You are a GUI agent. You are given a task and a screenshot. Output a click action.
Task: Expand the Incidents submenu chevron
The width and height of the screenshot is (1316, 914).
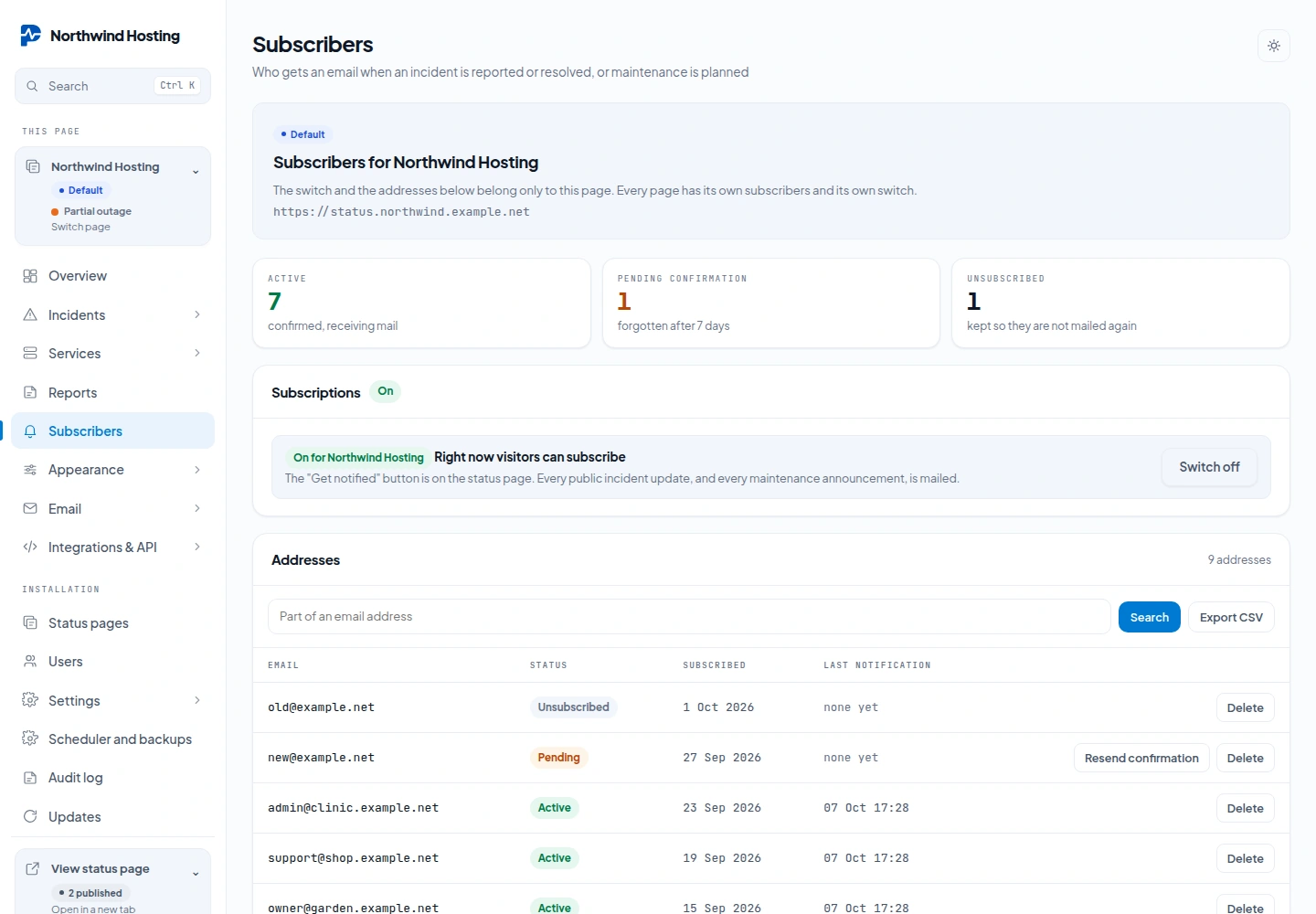point(197,314)
